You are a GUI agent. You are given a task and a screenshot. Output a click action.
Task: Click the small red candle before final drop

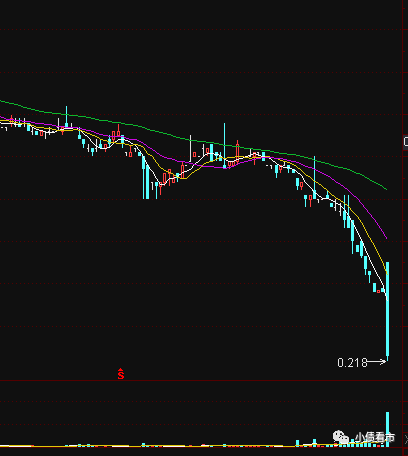click(x=378, y=291)
